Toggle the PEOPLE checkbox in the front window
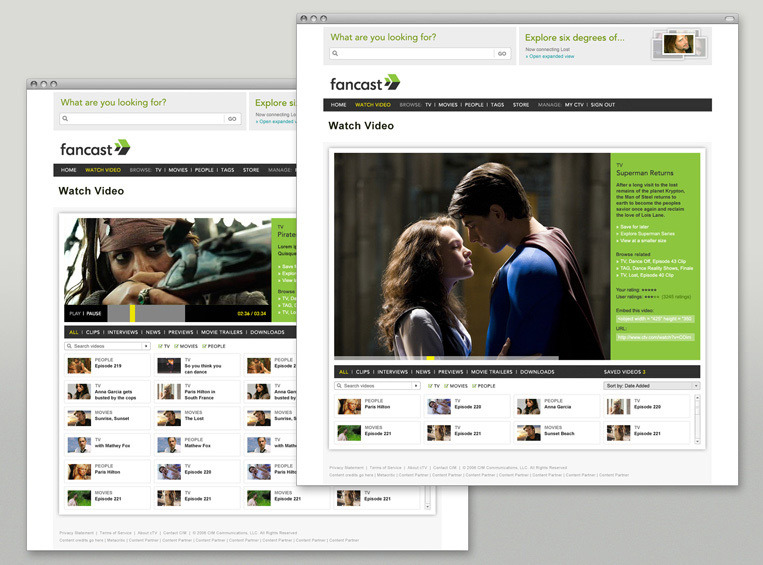Image resolution: width=763 pixels, height=565 pixels. pyautogui.click(x=474, y=386)
